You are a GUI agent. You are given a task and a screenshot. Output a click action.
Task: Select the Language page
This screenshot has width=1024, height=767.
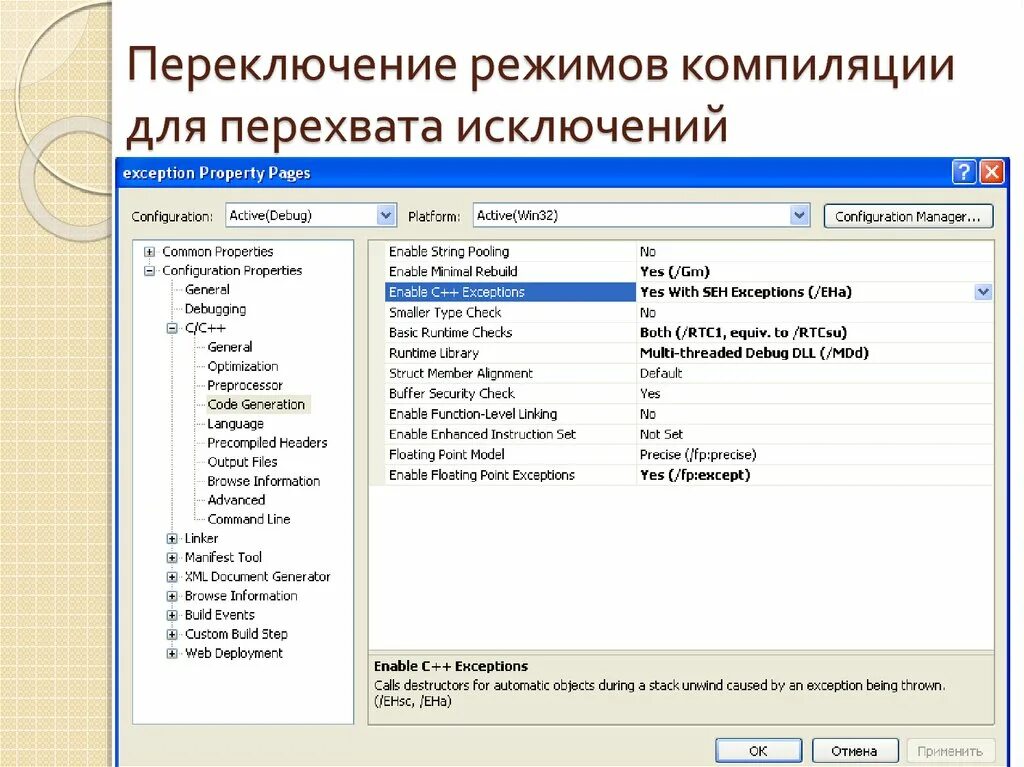(235, 424)
